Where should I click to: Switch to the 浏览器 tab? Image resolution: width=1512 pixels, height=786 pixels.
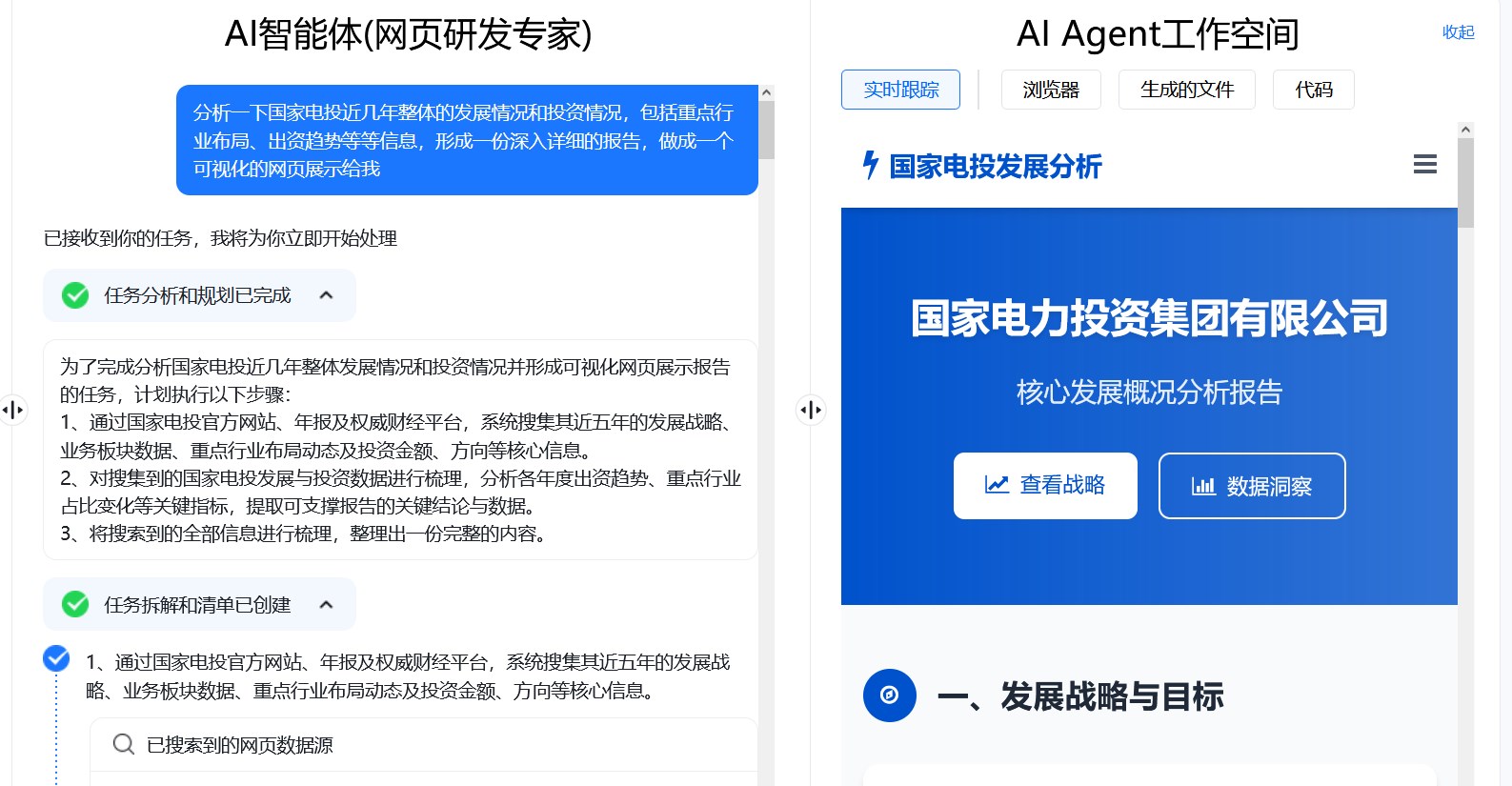1051,90
